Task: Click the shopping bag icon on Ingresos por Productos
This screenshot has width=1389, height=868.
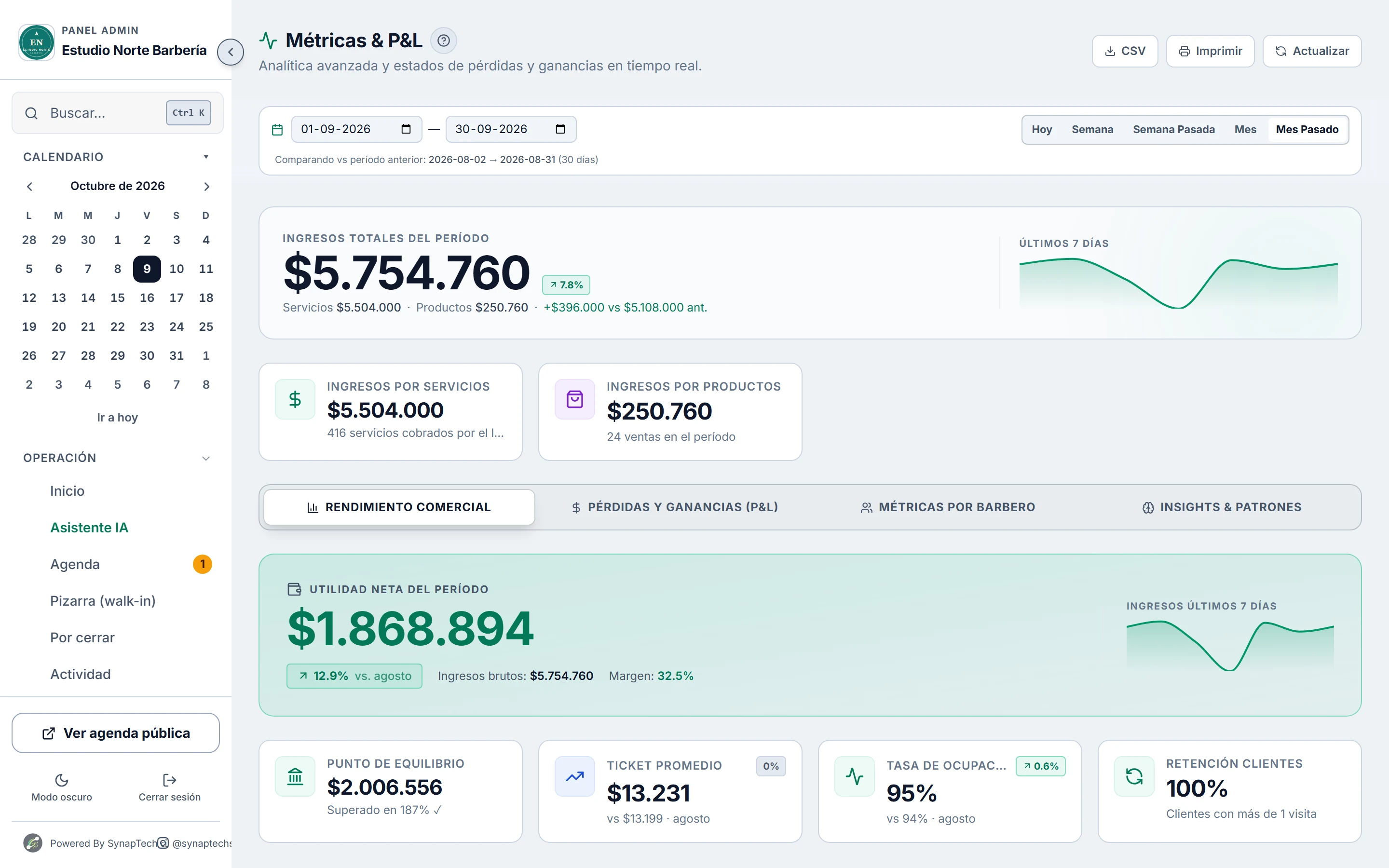Action: (x=574, y=399)
